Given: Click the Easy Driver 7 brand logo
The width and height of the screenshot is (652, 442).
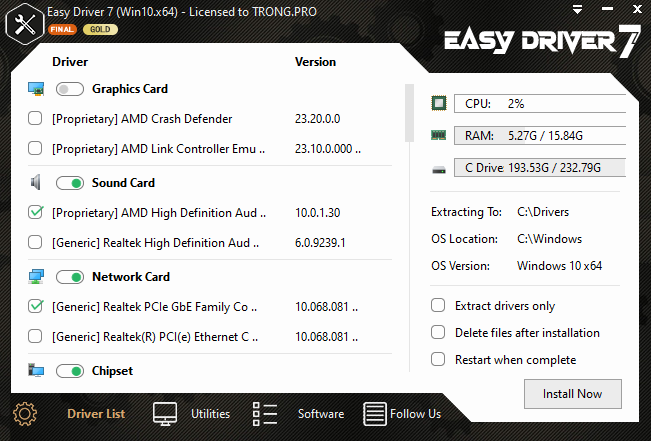Looking at the screenshot, I should (x=542, y=41).
